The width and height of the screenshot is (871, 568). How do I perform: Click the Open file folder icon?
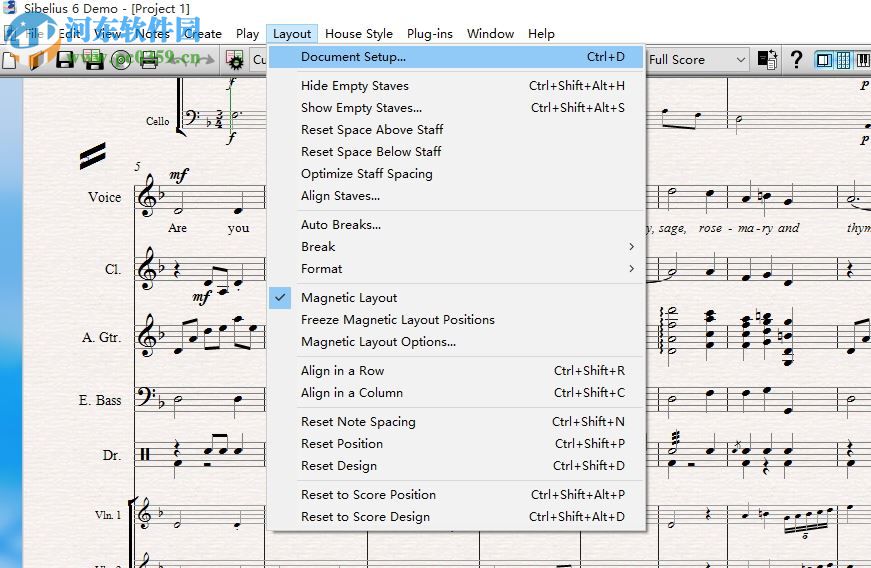[x=37, y=59]
